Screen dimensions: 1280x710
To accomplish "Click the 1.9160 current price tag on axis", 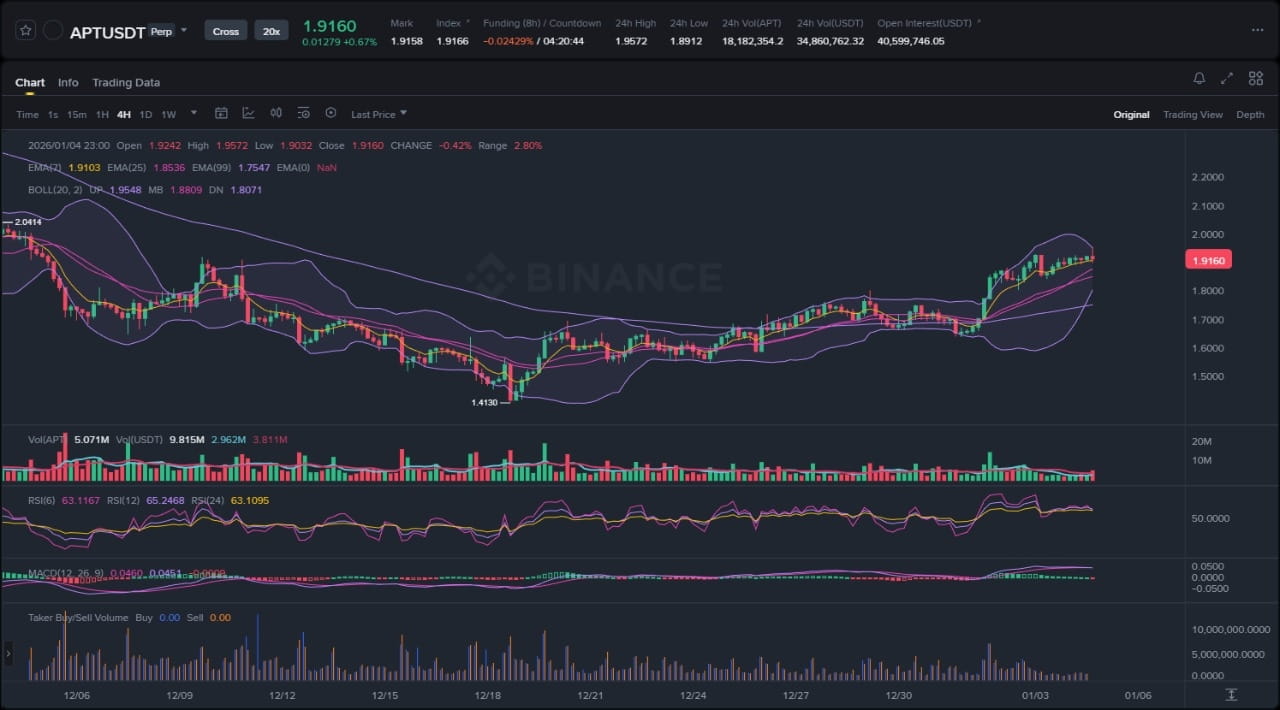I will pos(1208,260).
